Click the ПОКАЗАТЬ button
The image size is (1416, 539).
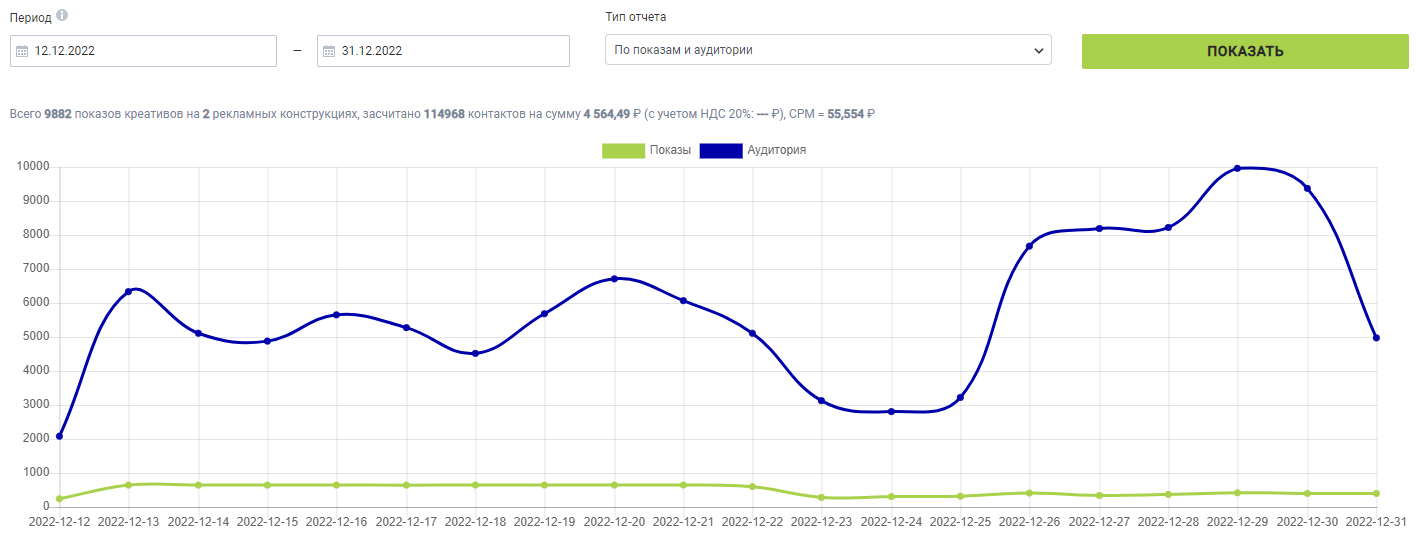(x=1245, y=51)
